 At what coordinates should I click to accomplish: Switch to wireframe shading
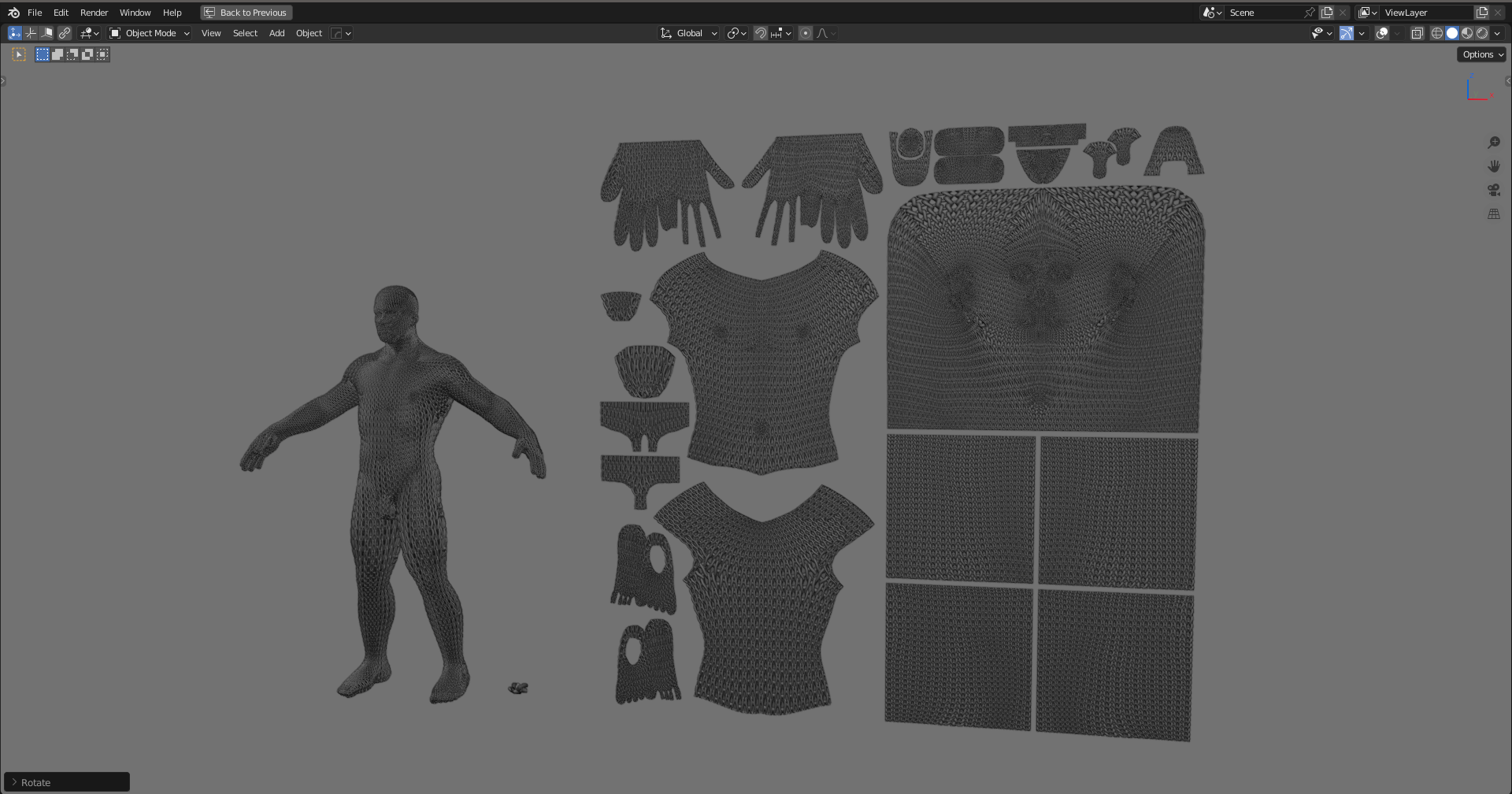pyautogui.click(x=1437, y=33)
